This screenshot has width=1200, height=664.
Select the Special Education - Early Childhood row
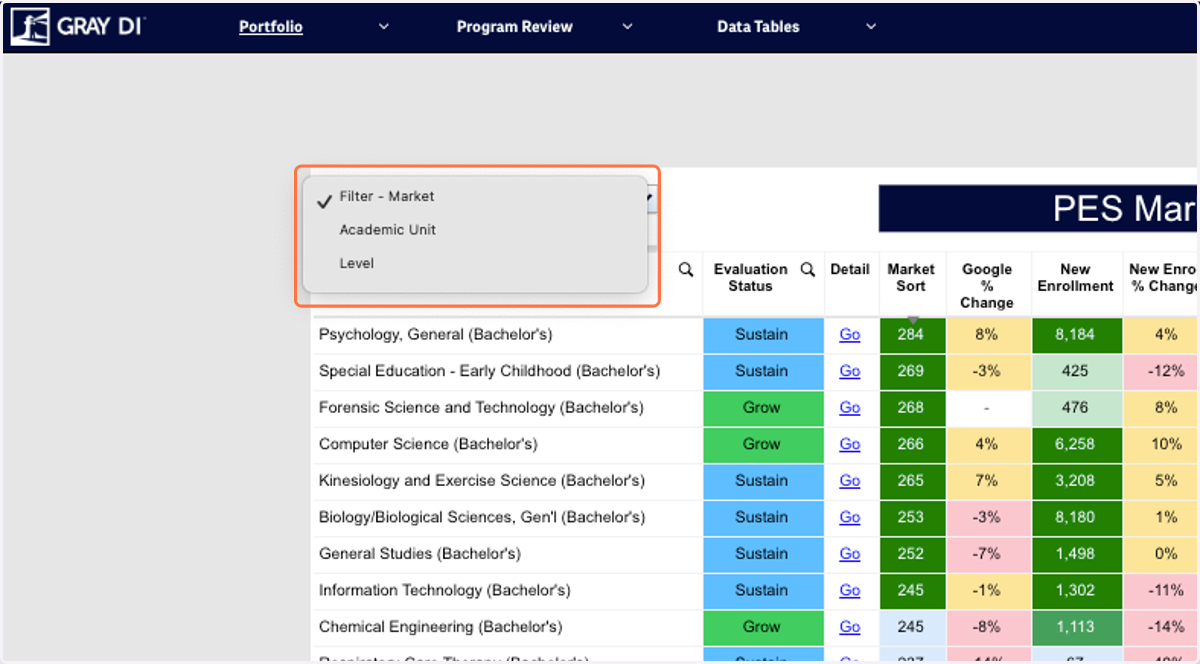tap(489, 371)
